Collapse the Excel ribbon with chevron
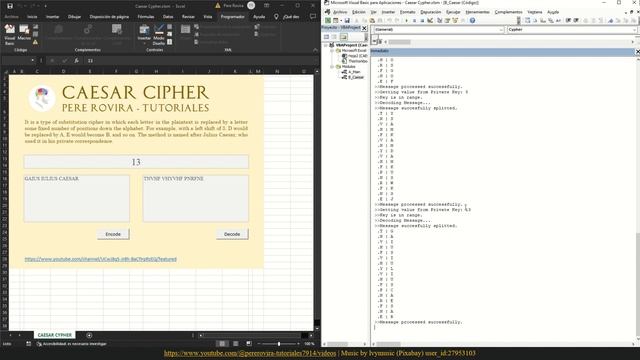This screenshot has width=640, height=360. tap(315, 50)
